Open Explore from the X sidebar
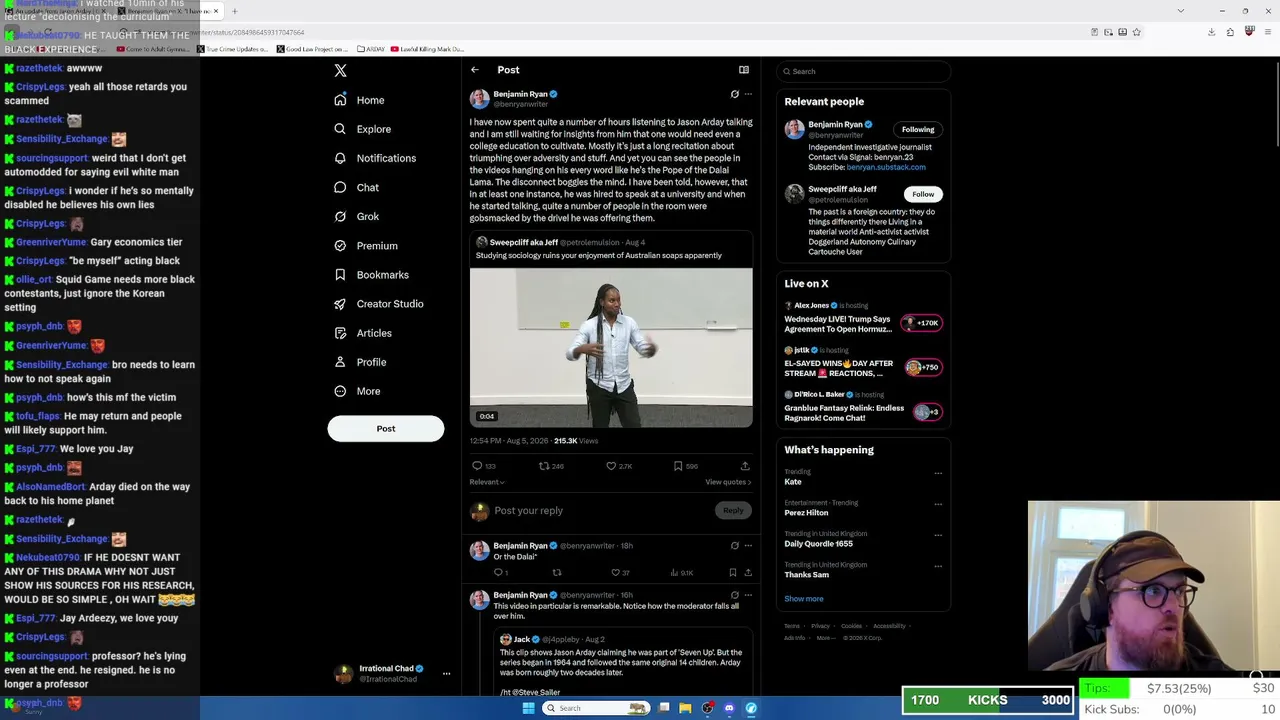Screen dimensions: 1280x720 pos(363,129)
